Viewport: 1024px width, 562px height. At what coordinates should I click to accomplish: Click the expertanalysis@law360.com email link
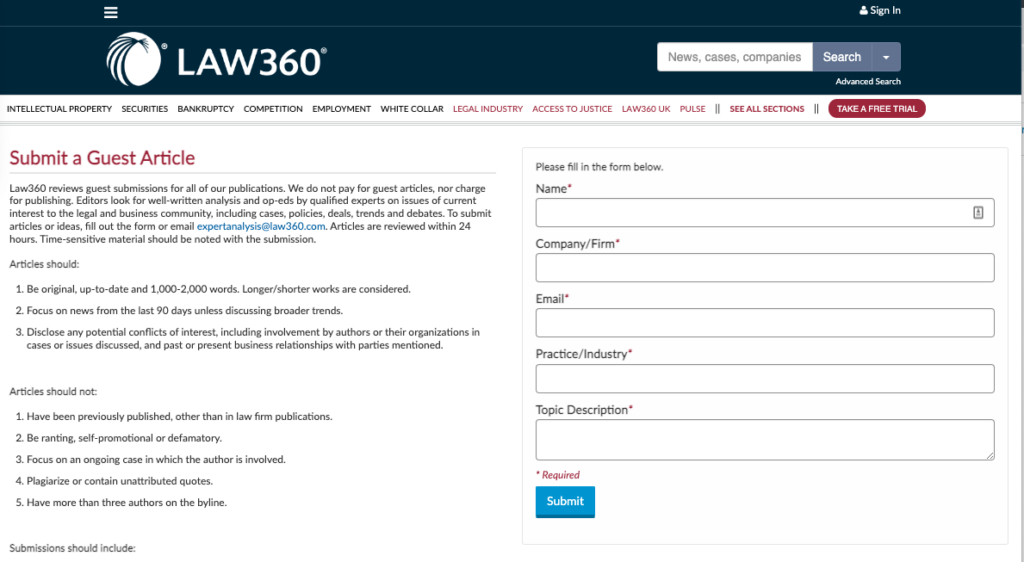coord(261,226)
